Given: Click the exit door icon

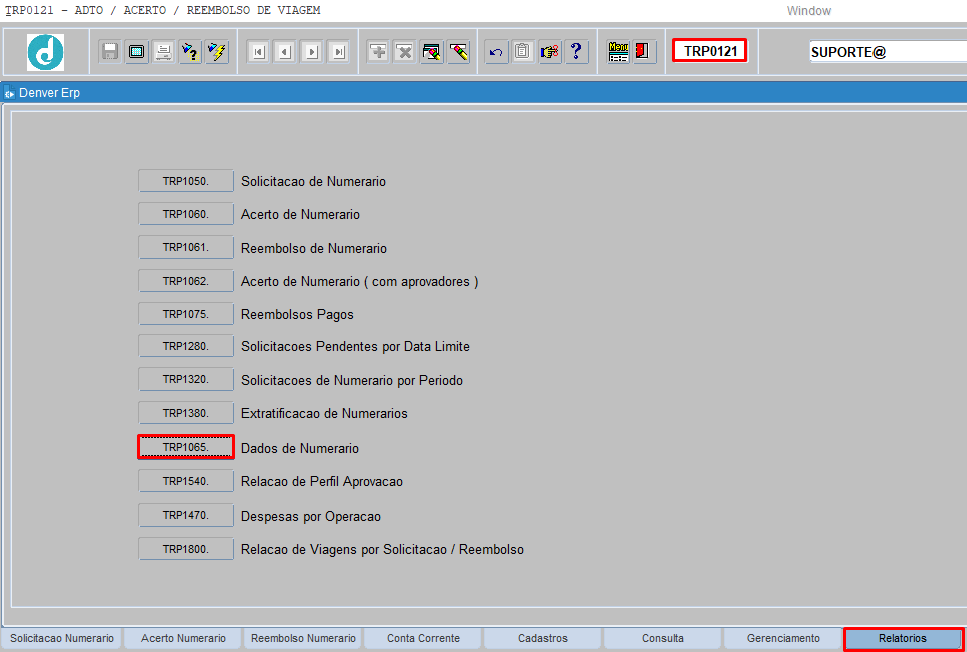Looking at the screenshot, I should [643, 52].
